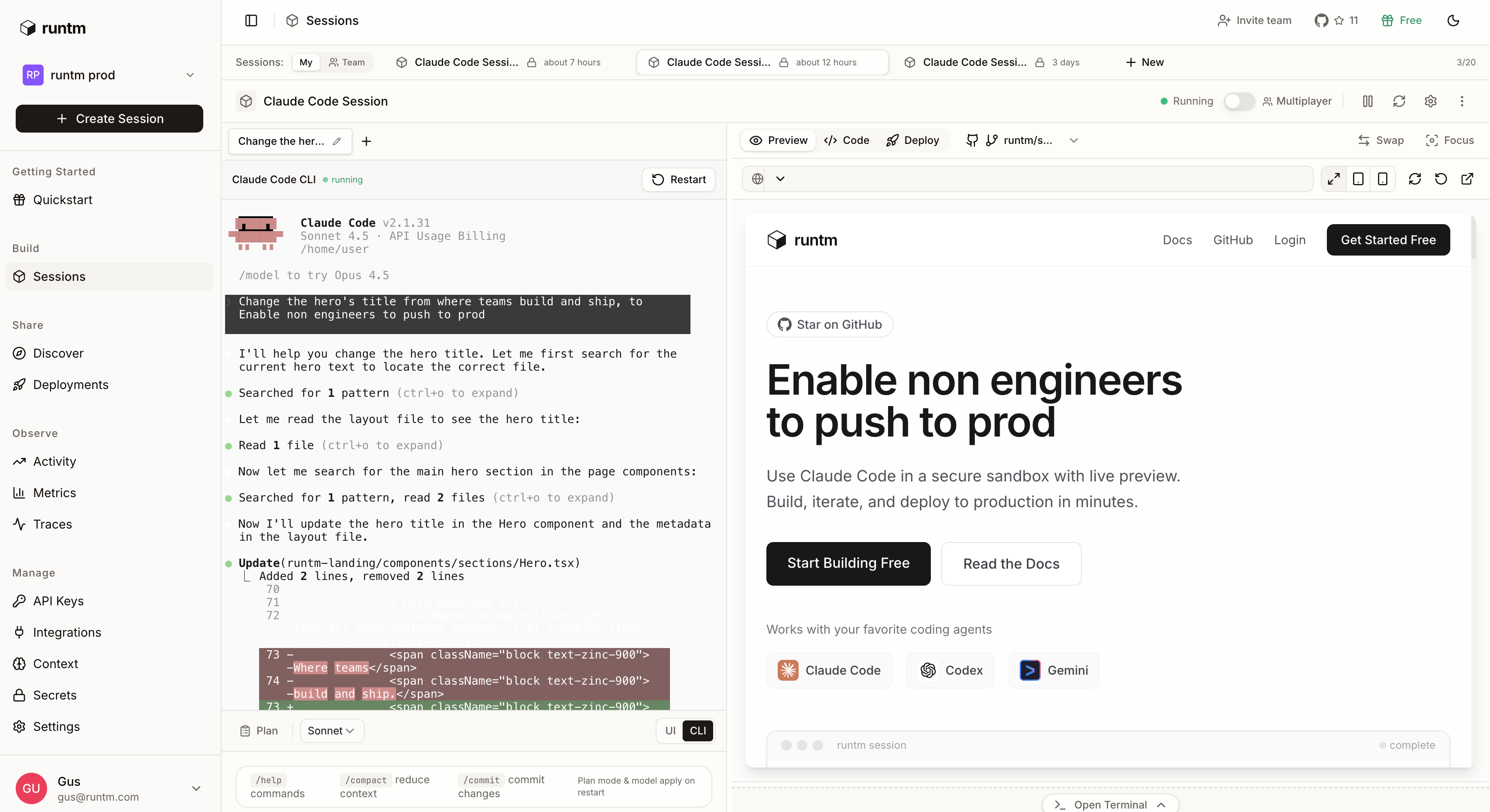The image size is (1490, 812).
Task: Expand the Gus account menu
Action: tap(197, 788)
